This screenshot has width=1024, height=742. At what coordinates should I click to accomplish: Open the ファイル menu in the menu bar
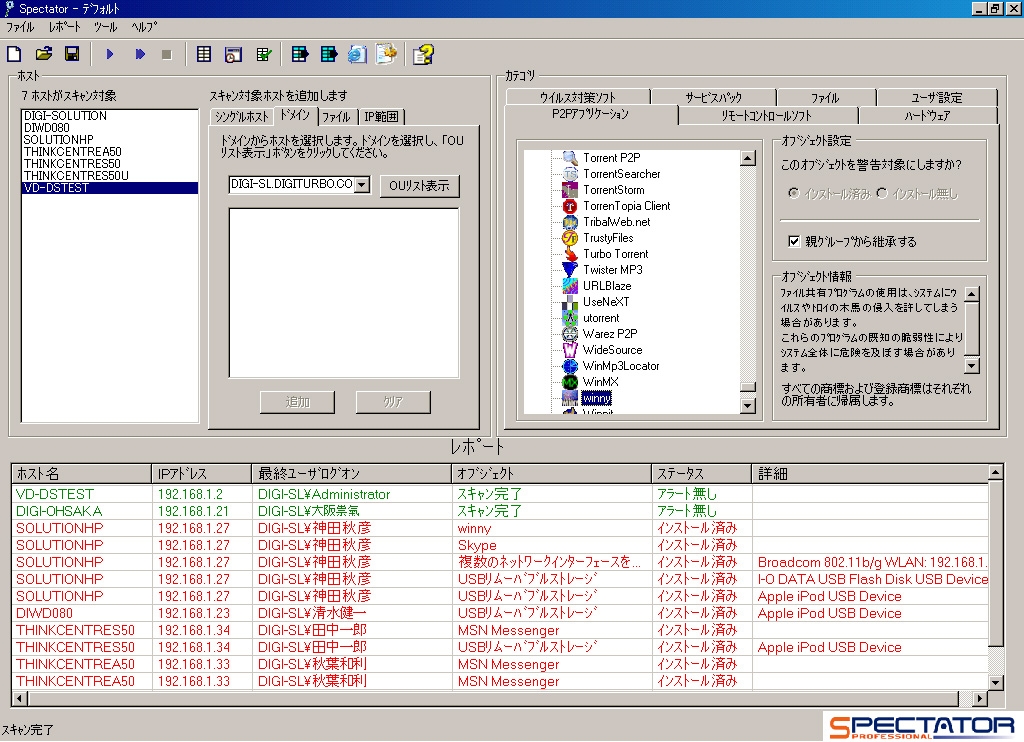coord(20,27)
